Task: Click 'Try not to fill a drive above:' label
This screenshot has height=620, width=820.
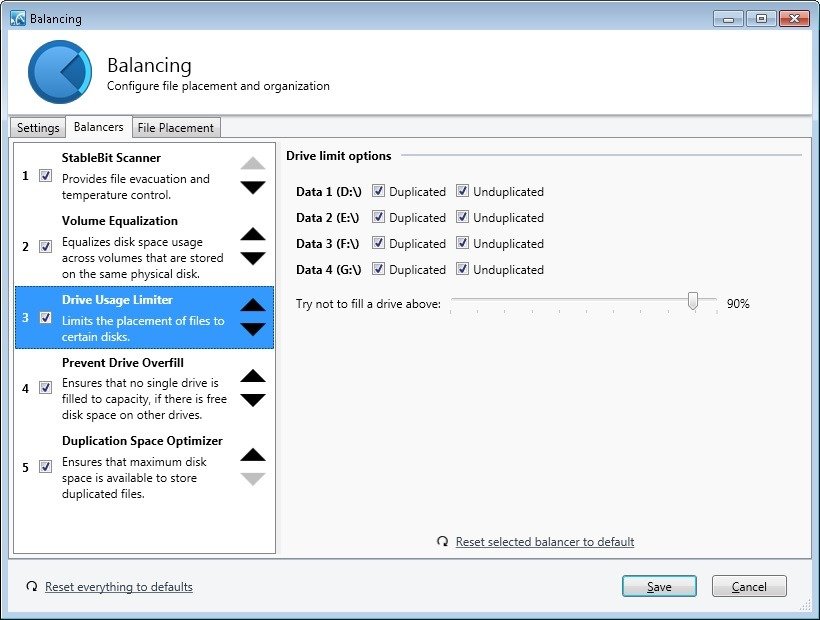Action: coord(368,304)
